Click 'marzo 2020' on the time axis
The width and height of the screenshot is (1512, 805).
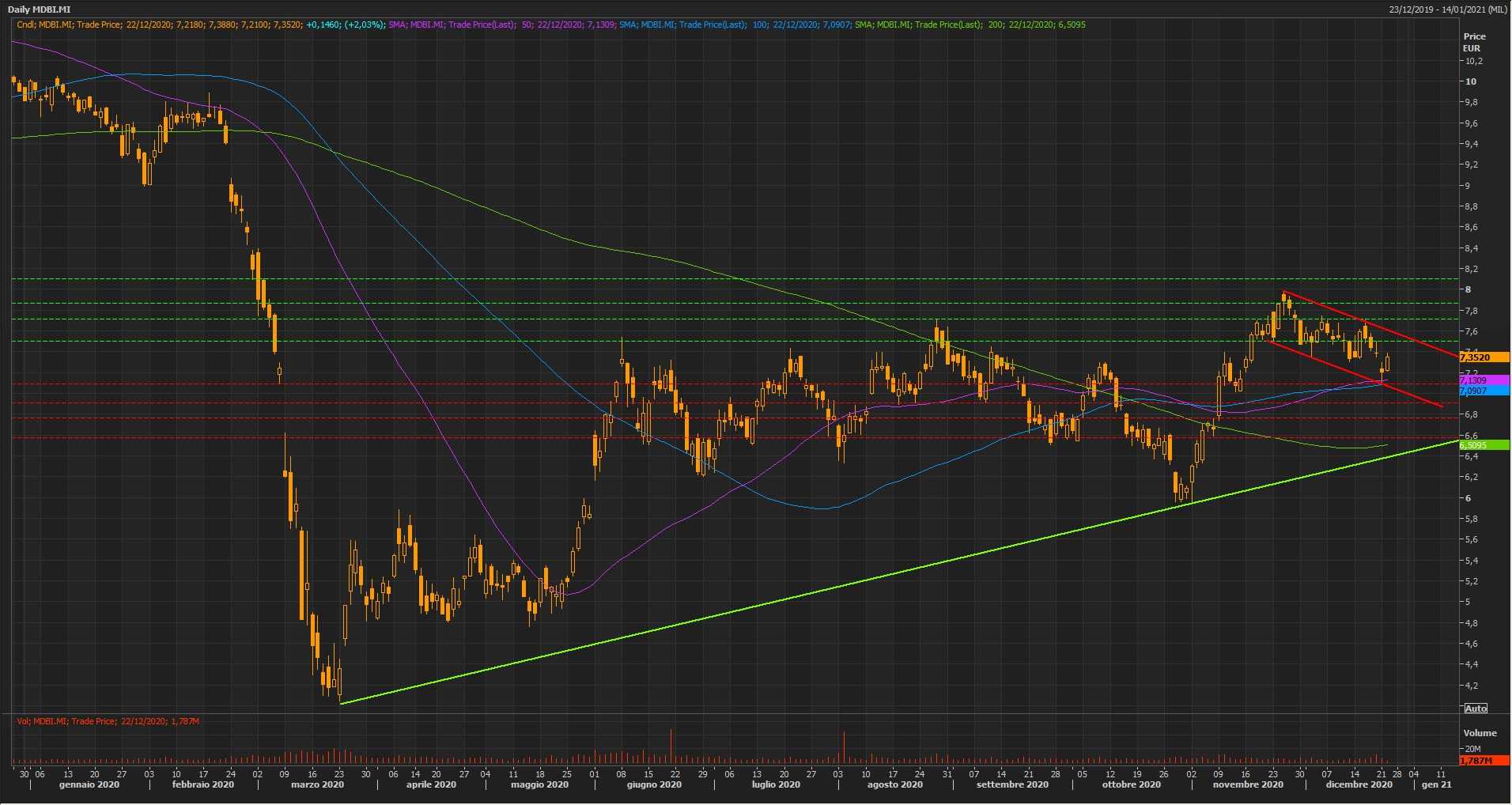tap(317, 784)
